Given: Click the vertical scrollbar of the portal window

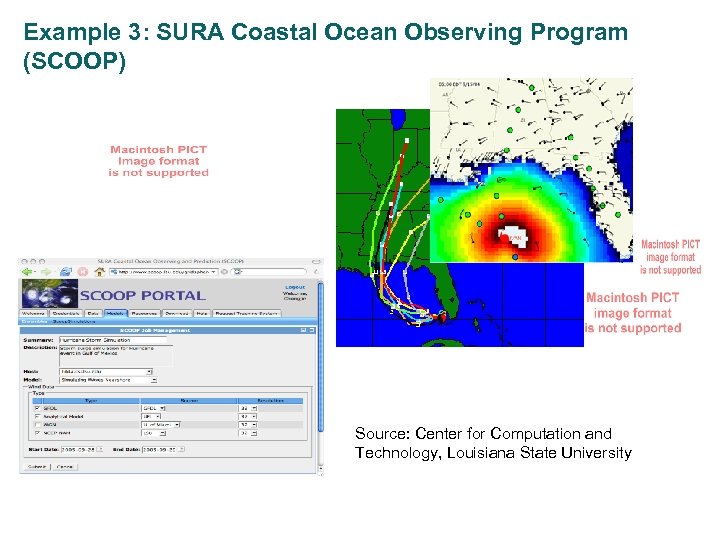Looking at the screenshot, I should (x=321, y=357).
